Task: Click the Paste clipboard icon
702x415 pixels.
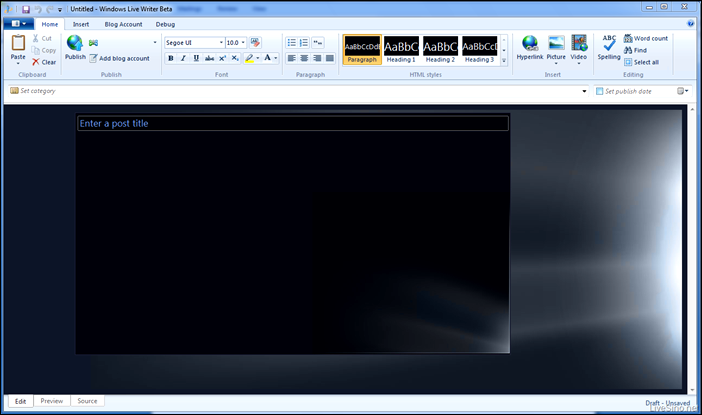Action: click(x=18, y=44)
